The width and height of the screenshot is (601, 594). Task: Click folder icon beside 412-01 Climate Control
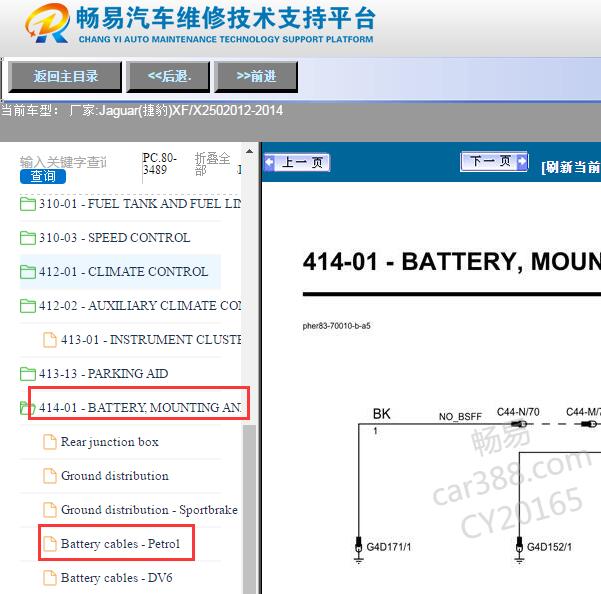click(x=28, y=272)
